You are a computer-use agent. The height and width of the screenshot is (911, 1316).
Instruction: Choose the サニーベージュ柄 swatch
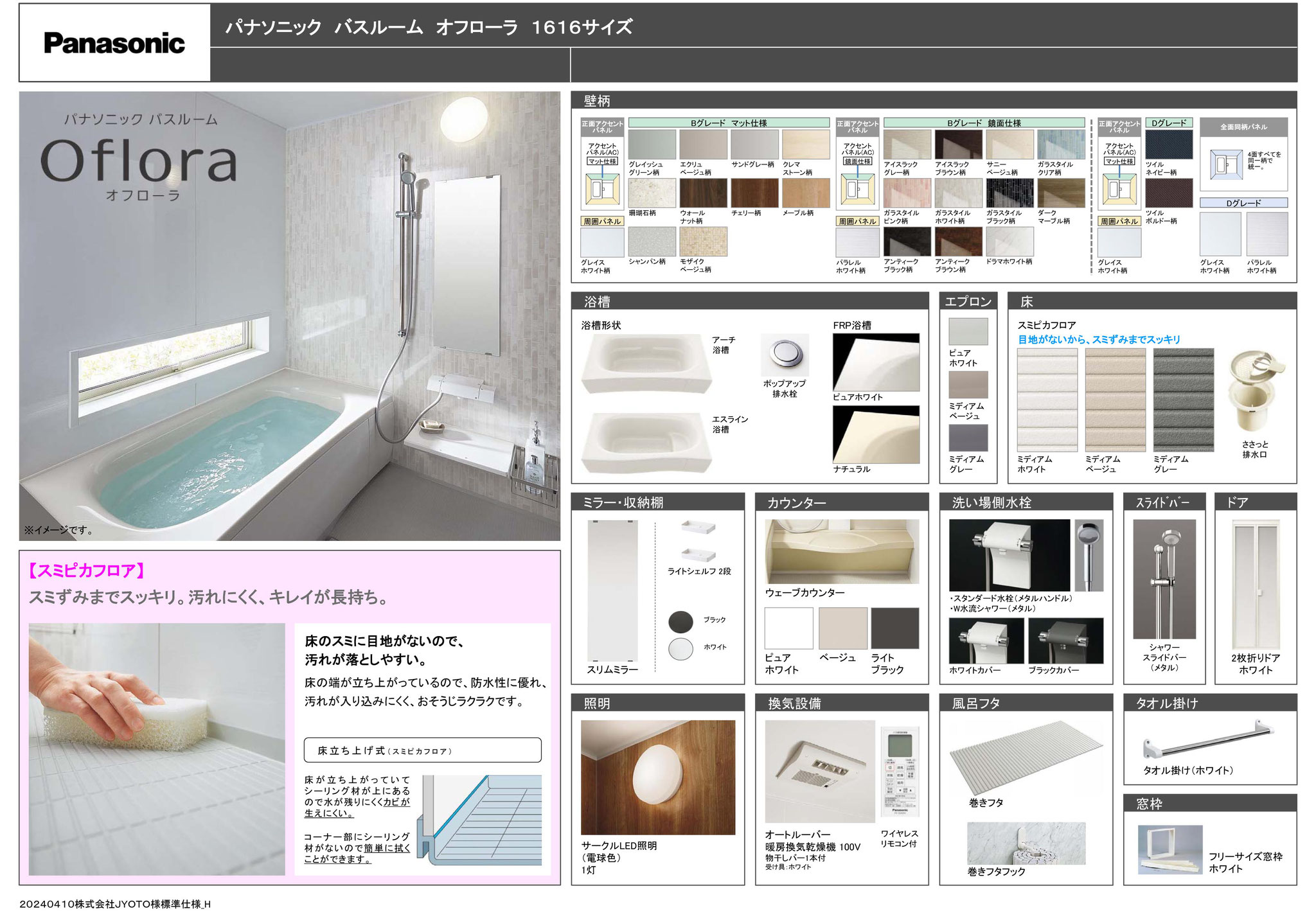(x=1009, y=145)
